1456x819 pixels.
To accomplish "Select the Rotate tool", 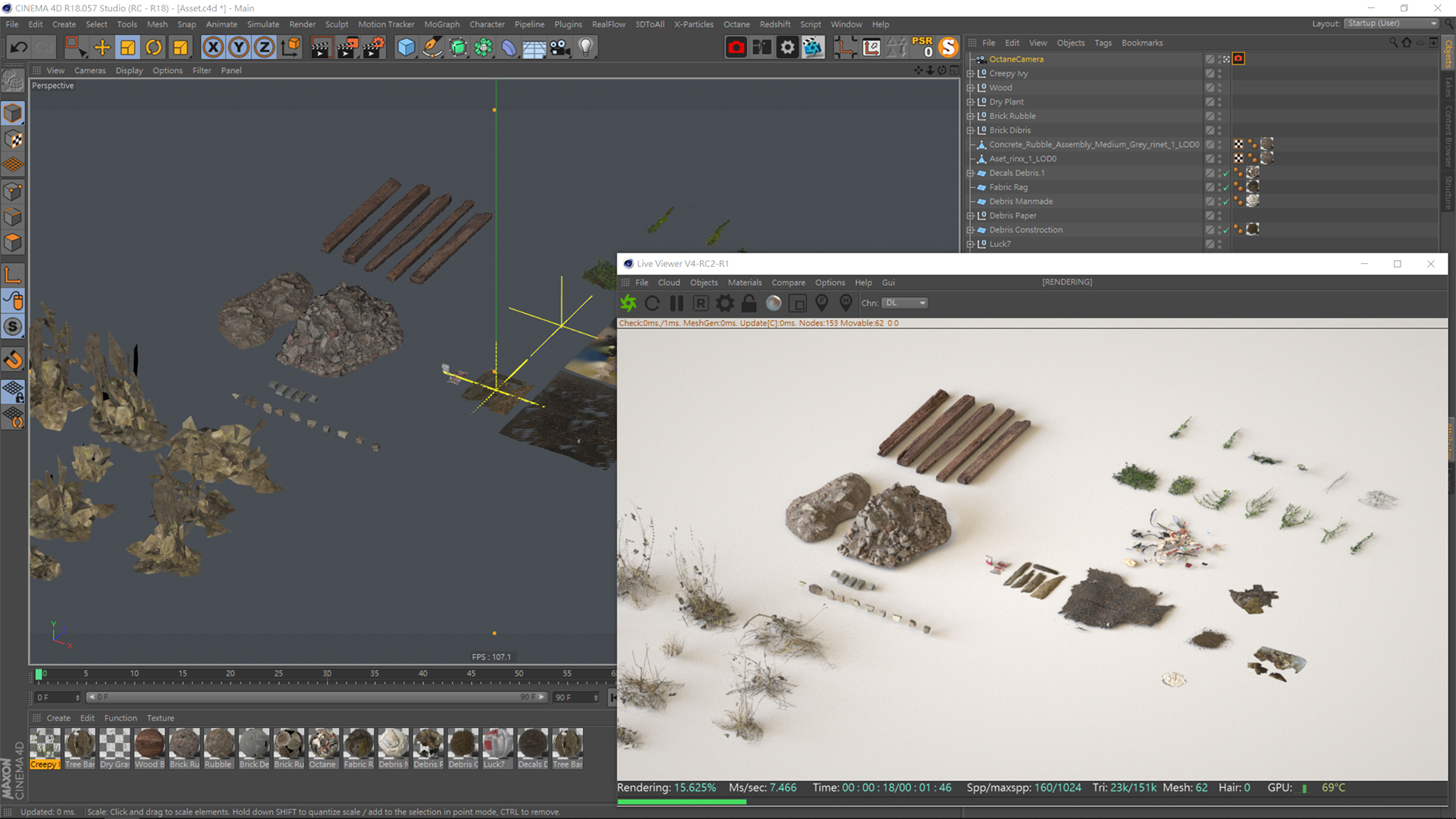I will point(154,48).
